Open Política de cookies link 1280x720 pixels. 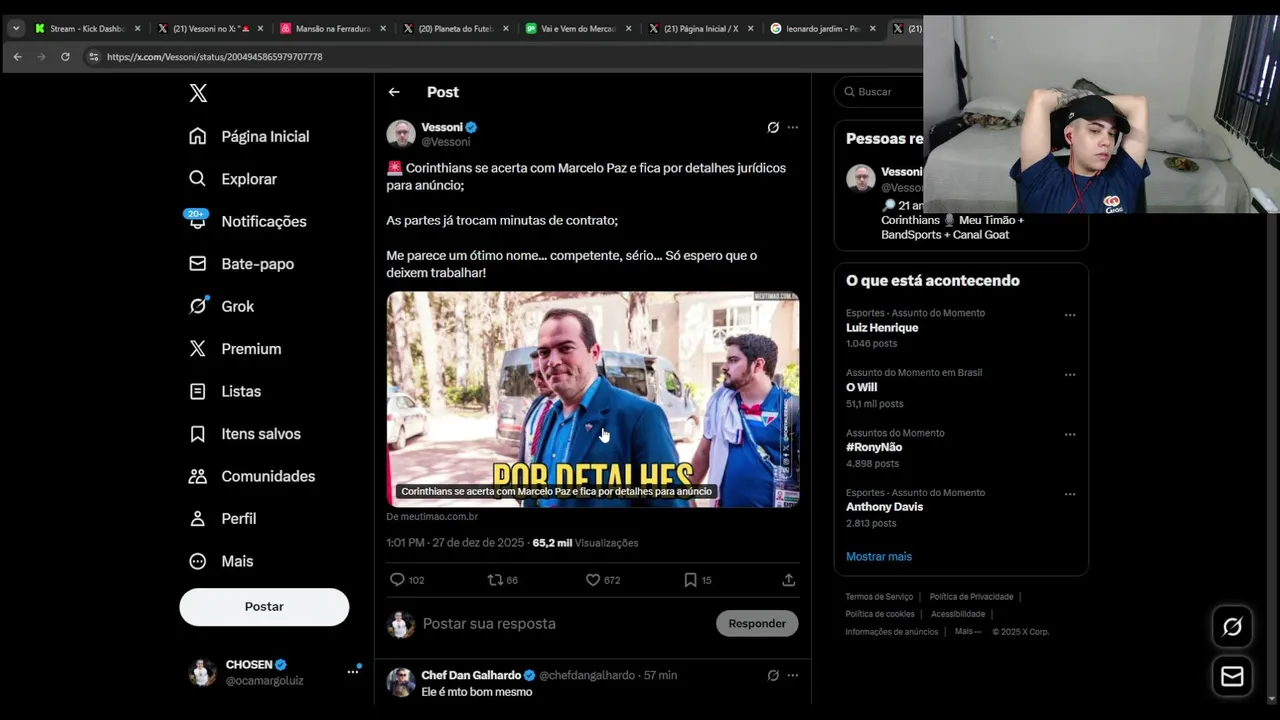click(x=880, y=614)
